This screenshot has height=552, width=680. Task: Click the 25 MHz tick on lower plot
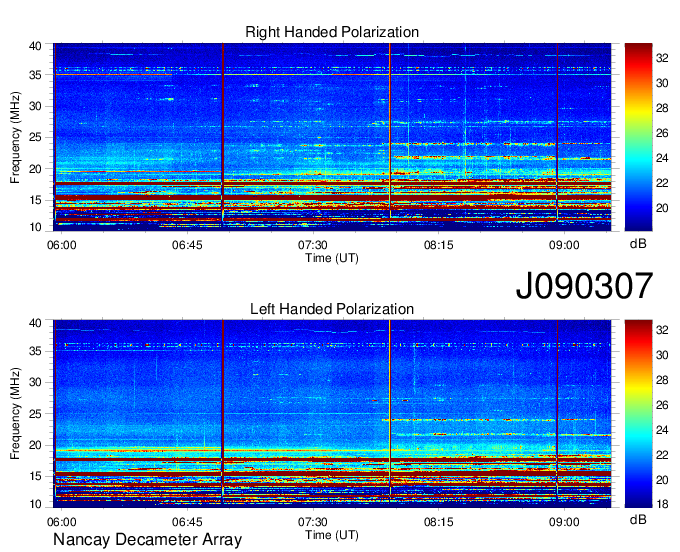(x=36, y=414)
